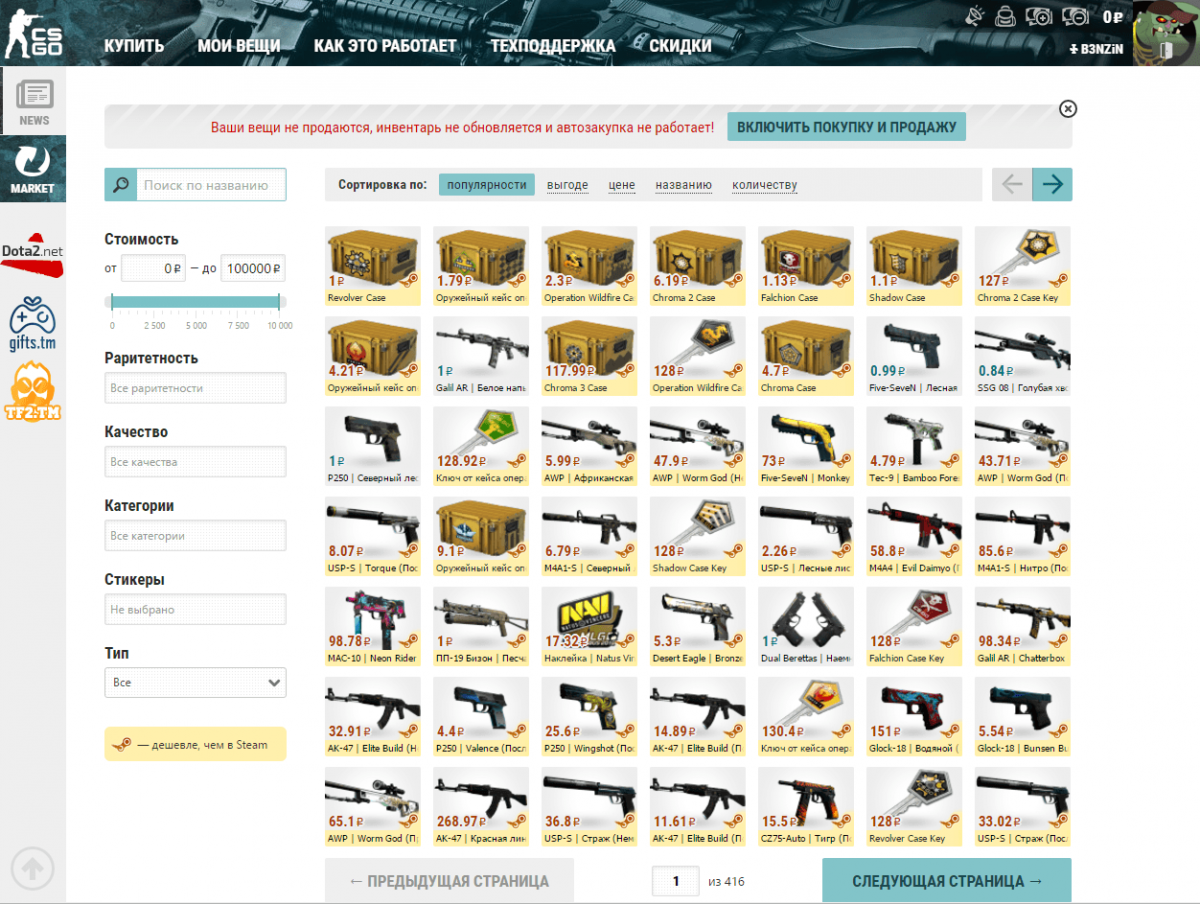The height and width of the screenshot is (904, 1200).
Task: Sort items by количеству
Action: tap(765, 185)
